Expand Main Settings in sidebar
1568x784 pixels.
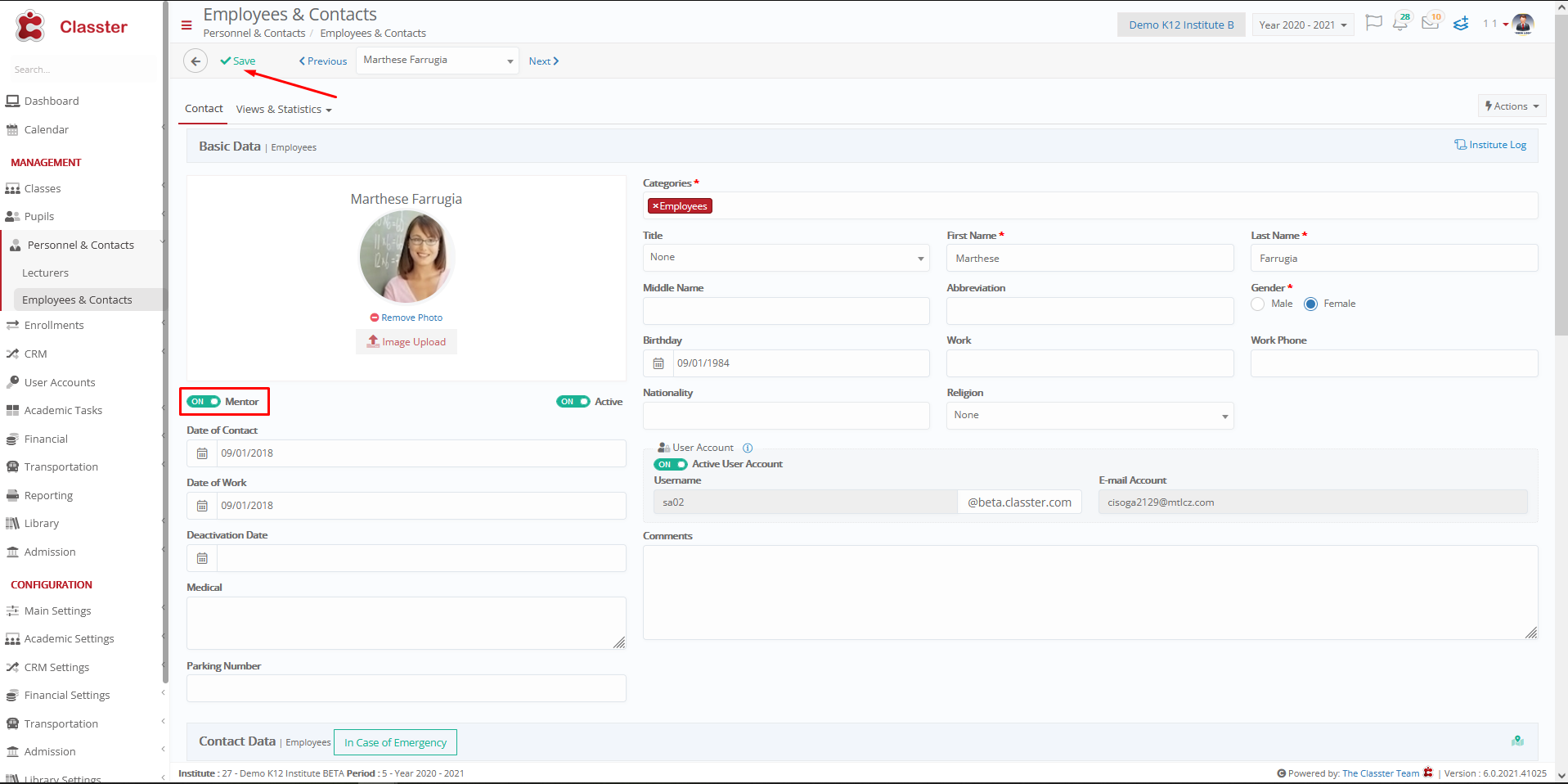57,611
